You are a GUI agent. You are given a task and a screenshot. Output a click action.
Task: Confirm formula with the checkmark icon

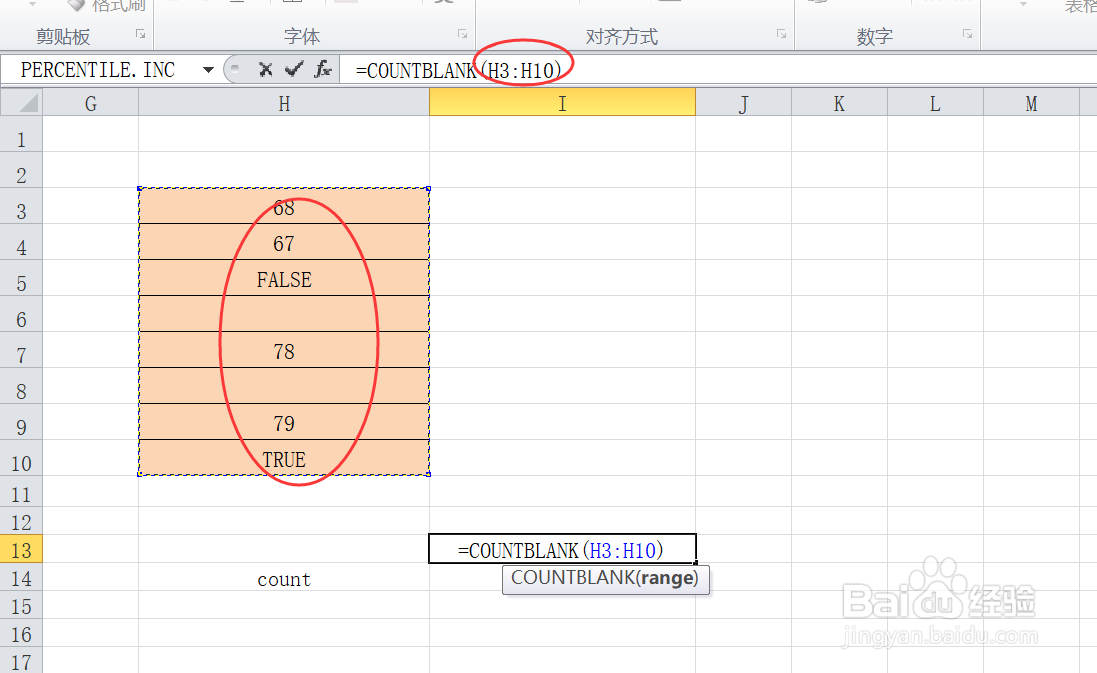(293, 69)
